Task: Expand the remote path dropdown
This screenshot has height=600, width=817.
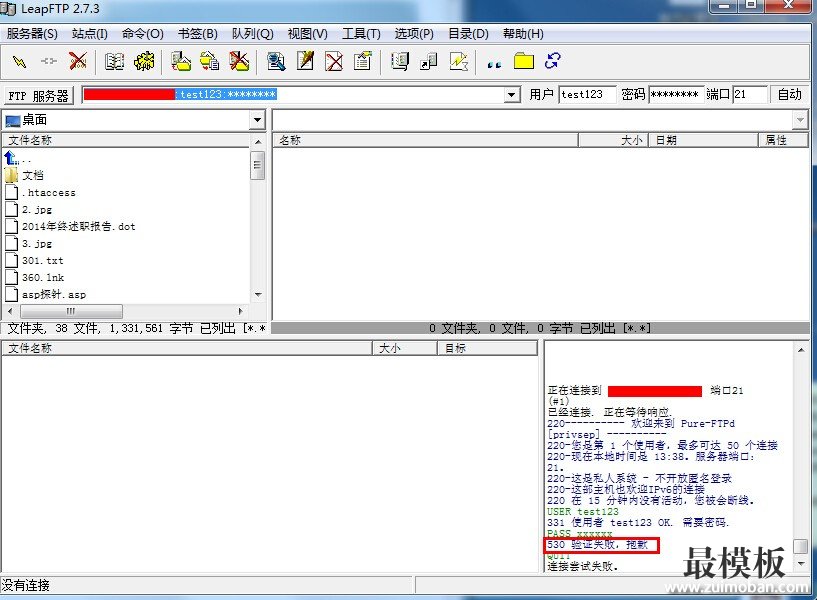Action: click(800, 120)
